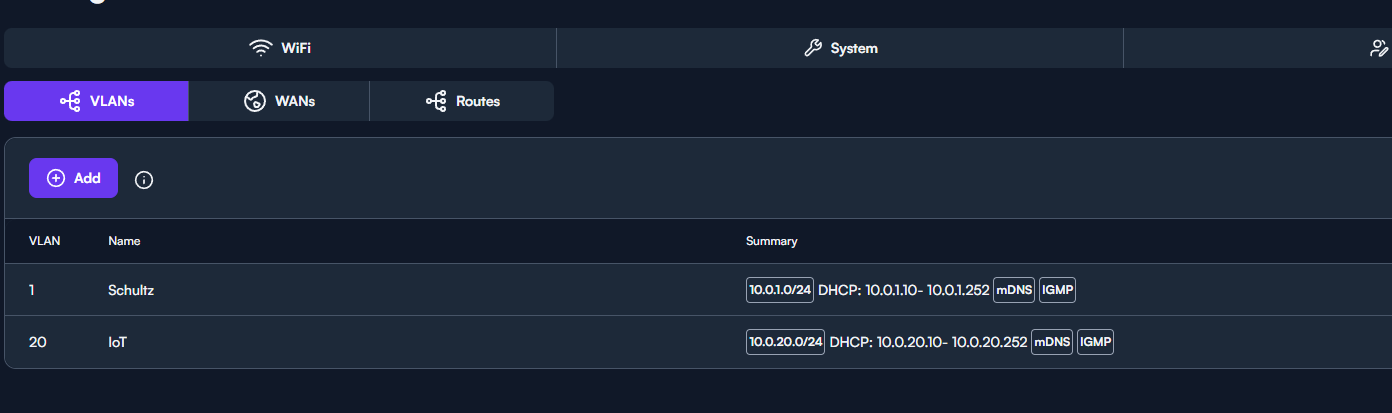Click the 10.0.1.0/24 subnet badge
Screen dimensions: 1392x413
click(x=780, y=290)
